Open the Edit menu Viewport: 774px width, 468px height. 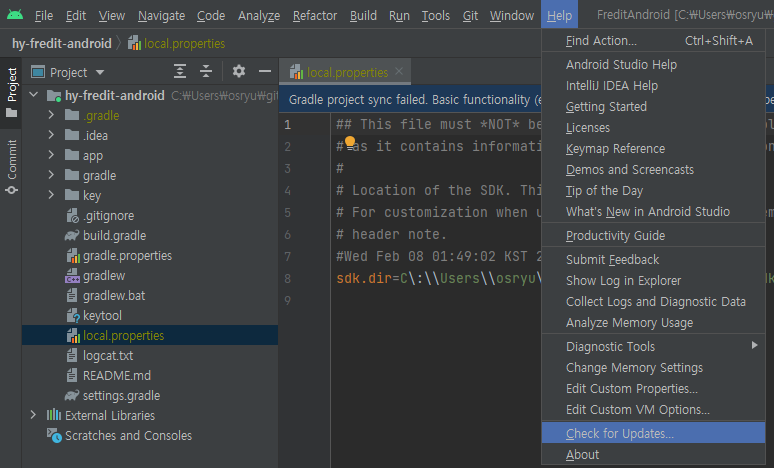click(x=76, y=16)
